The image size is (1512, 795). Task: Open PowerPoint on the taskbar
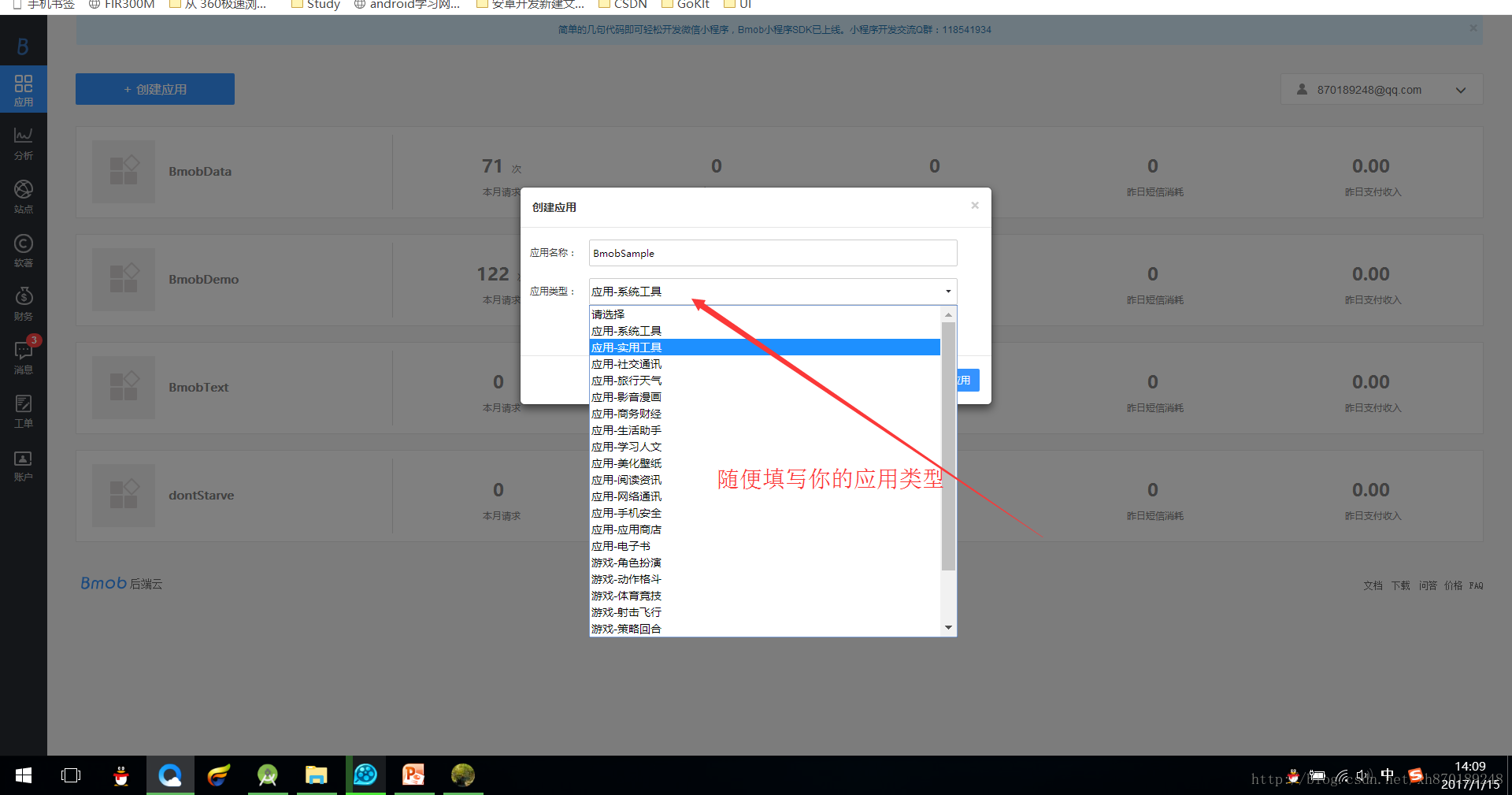click(x=414, y=775)
